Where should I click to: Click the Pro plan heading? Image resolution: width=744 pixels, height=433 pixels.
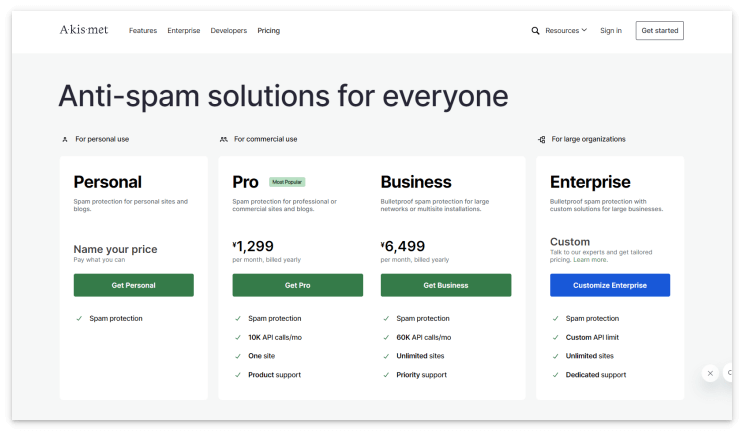[245, 182]
